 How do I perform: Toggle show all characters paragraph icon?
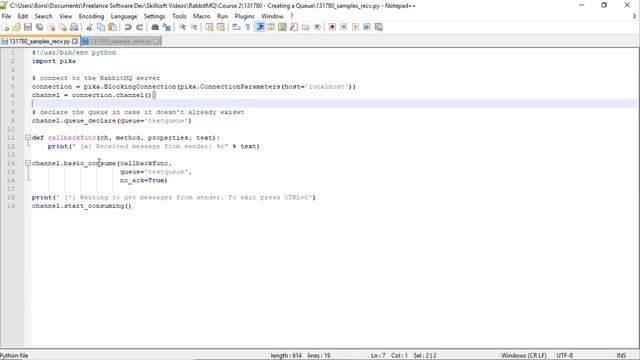[x=248, y=27]
